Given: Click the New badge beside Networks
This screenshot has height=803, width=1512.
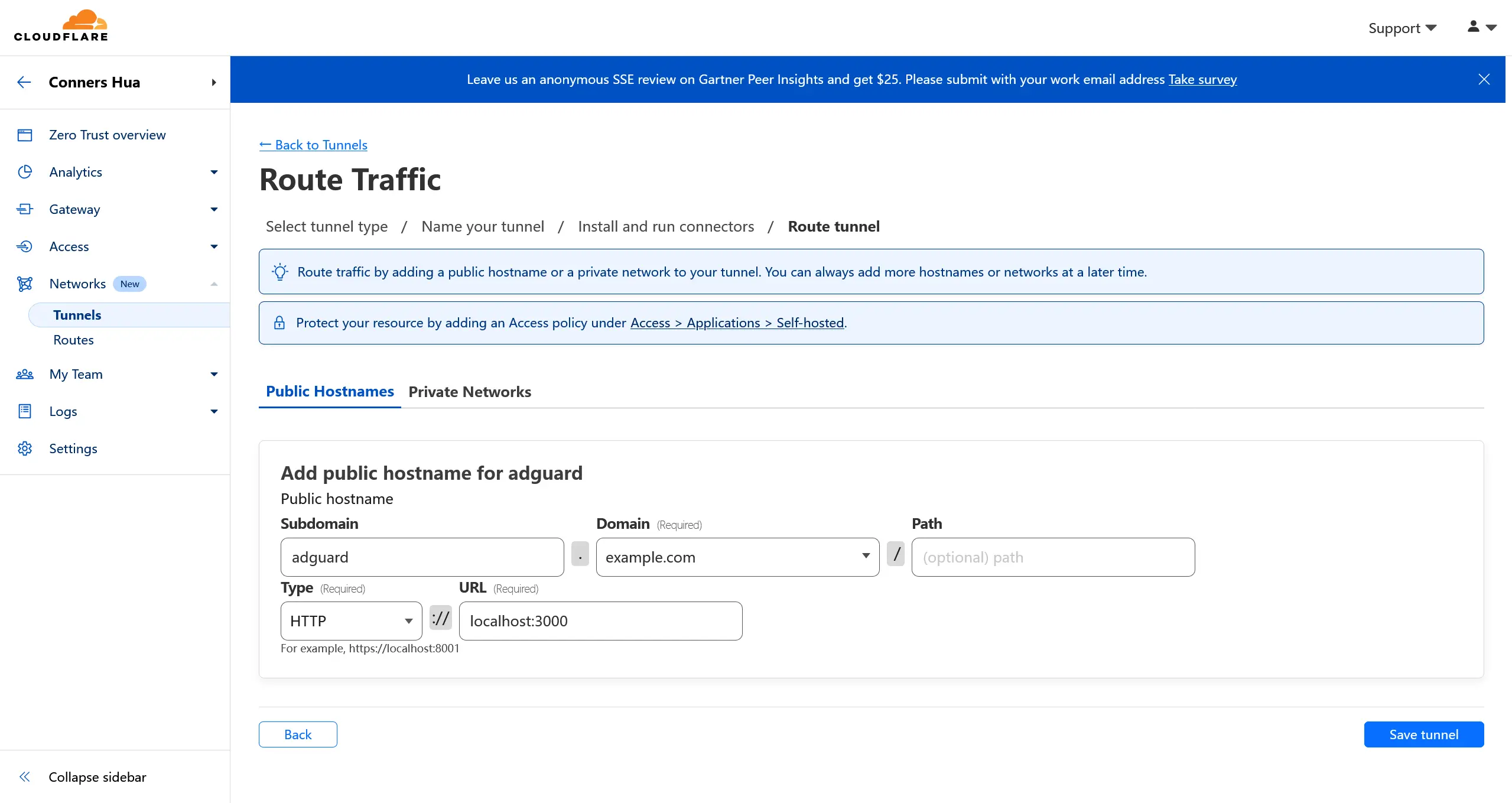Looking at the screenshot, I should (129, 284).
